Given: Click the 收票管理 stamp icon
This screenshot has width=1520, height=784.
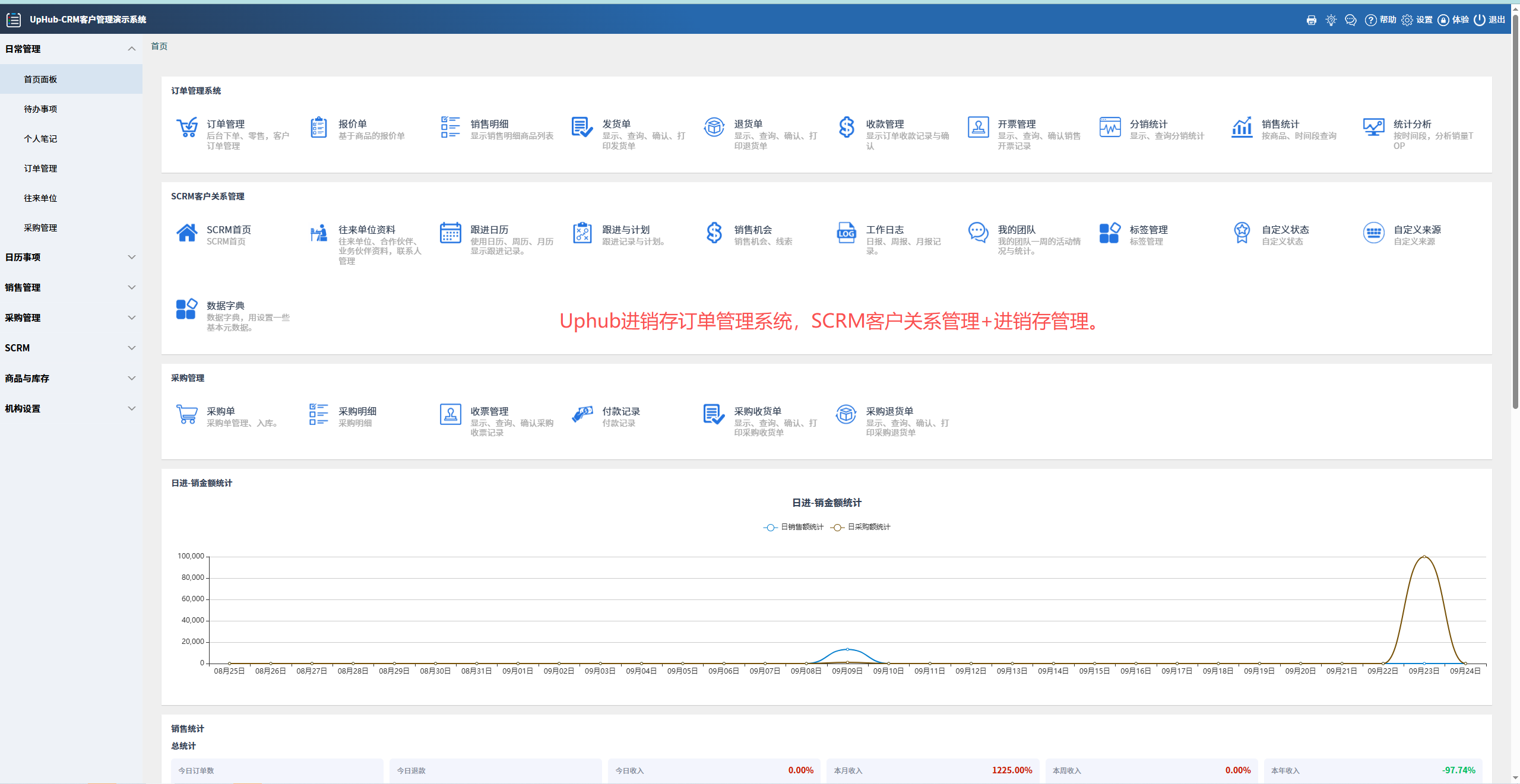Looking at the screenshot, I should [x=451, y=414].
